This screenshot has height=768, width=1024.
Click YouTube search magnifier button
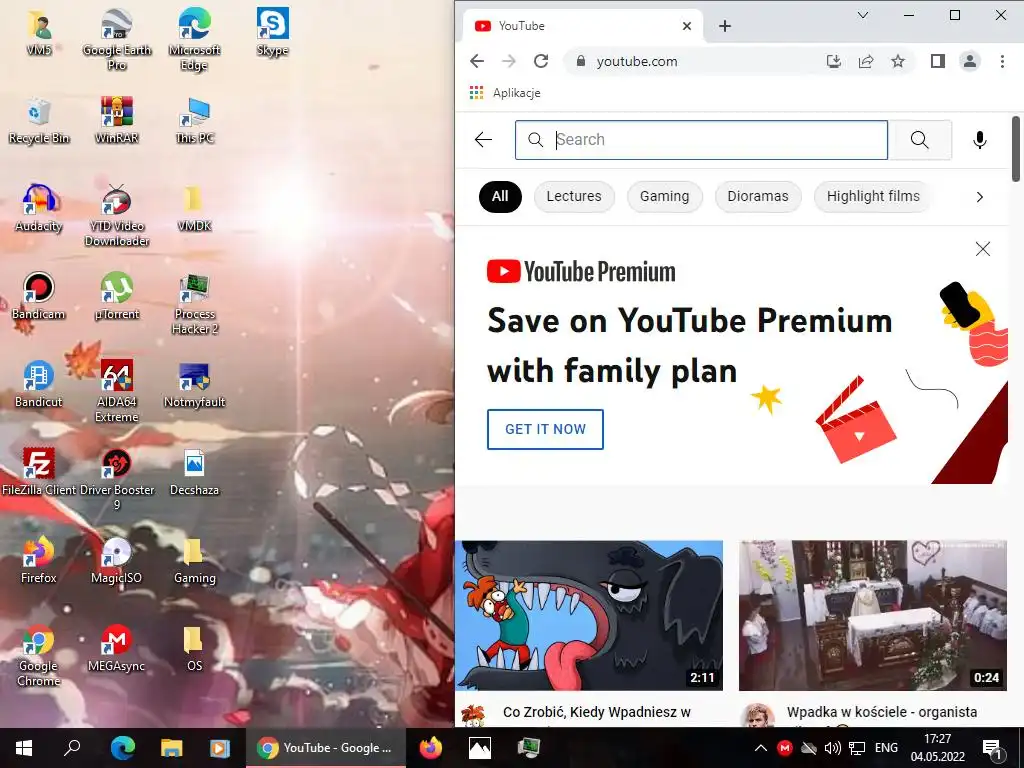tap(920, 140)
